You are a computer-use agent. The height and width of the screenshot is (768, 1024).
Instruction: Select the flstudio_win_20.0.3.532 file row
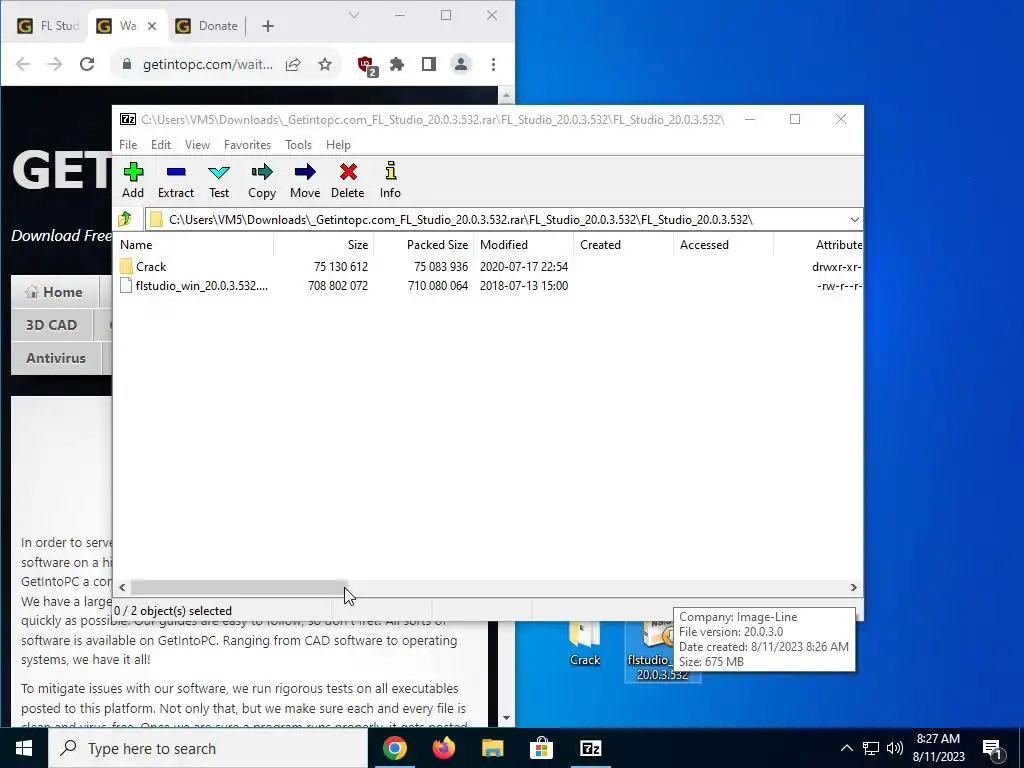click(x=490, y=285)
